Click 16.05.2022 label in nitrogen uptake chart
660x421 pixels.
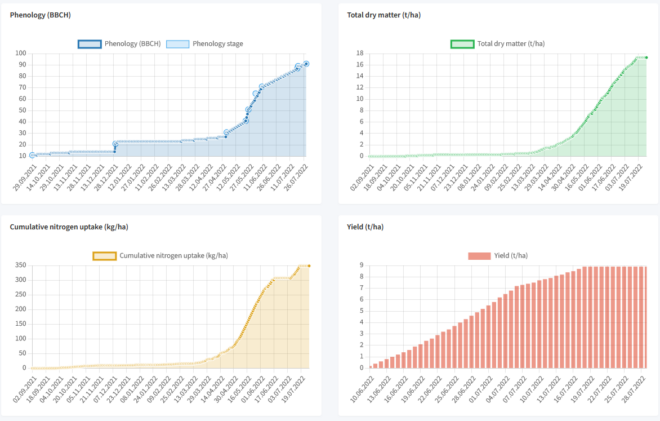point(240,390)
